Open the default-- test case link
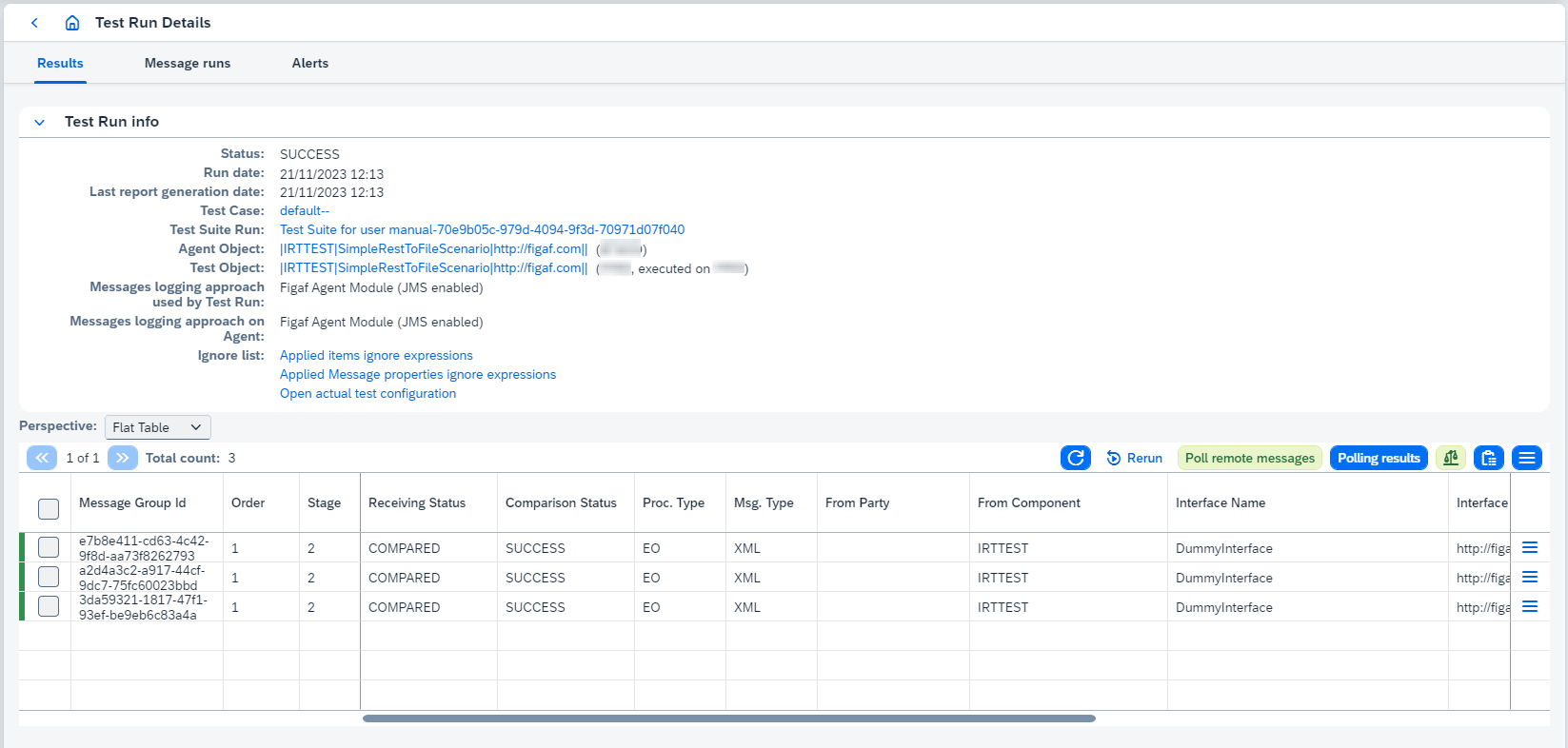This screenshot has height=748, width=1568. [305, 210]
